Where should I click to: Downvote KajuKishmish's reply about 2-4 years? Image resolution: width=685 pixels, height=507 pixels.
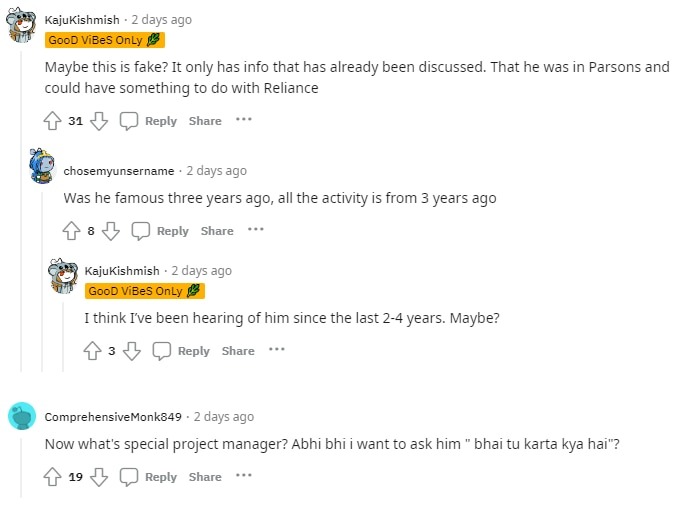point(132,351)
